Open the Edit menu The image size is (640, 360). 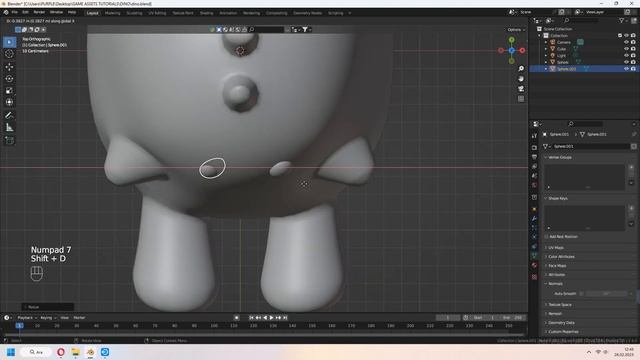tap(25, 13)
